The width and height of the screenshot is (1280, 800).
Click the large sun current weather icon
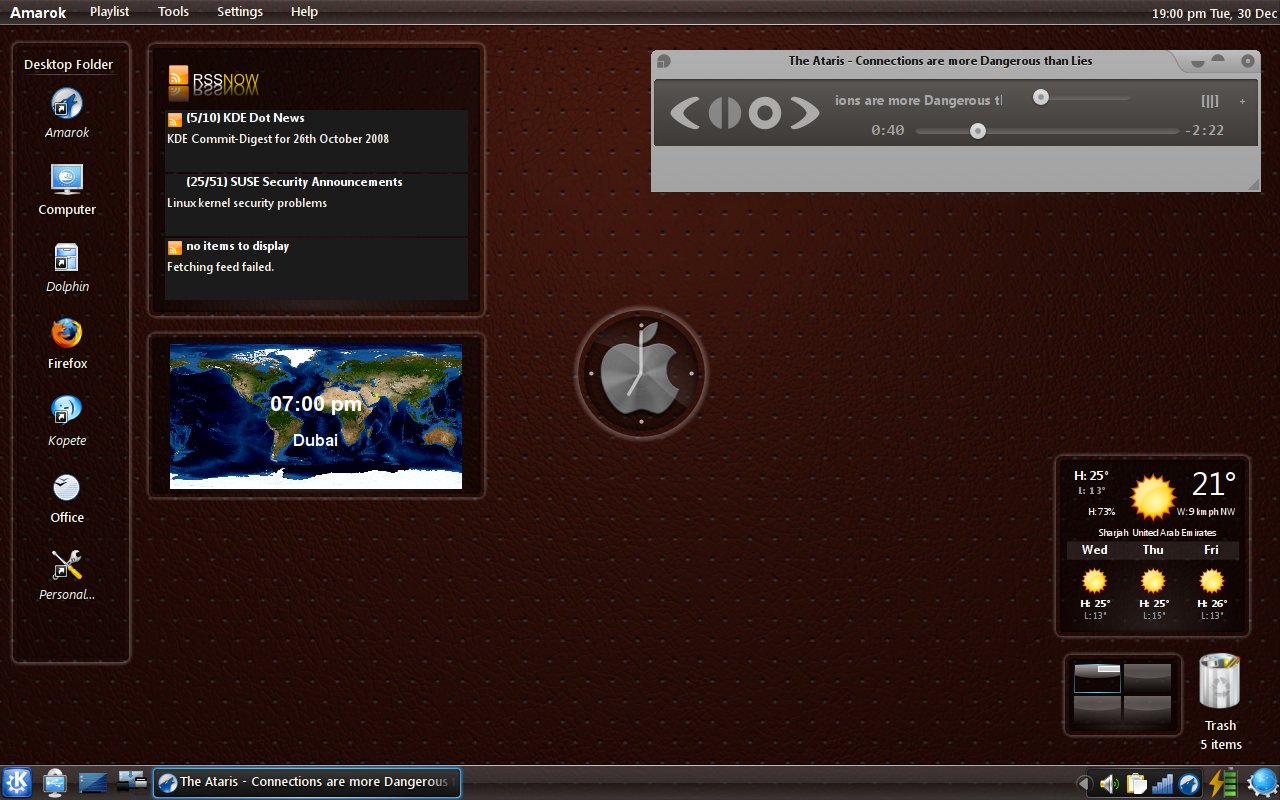point(1152,497)
